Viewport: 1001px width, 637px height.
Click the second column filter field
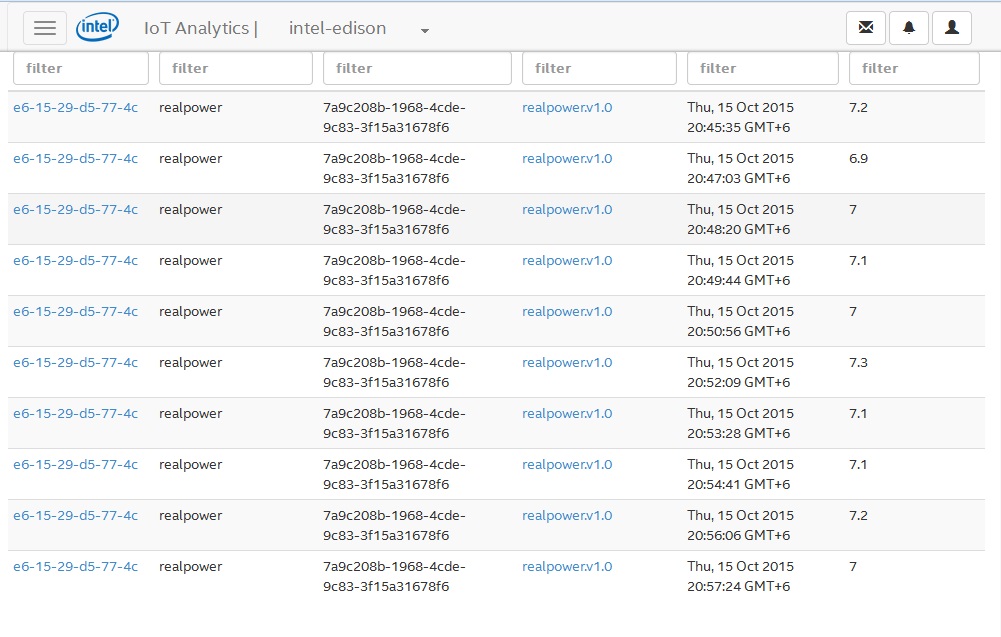(235, 69)
